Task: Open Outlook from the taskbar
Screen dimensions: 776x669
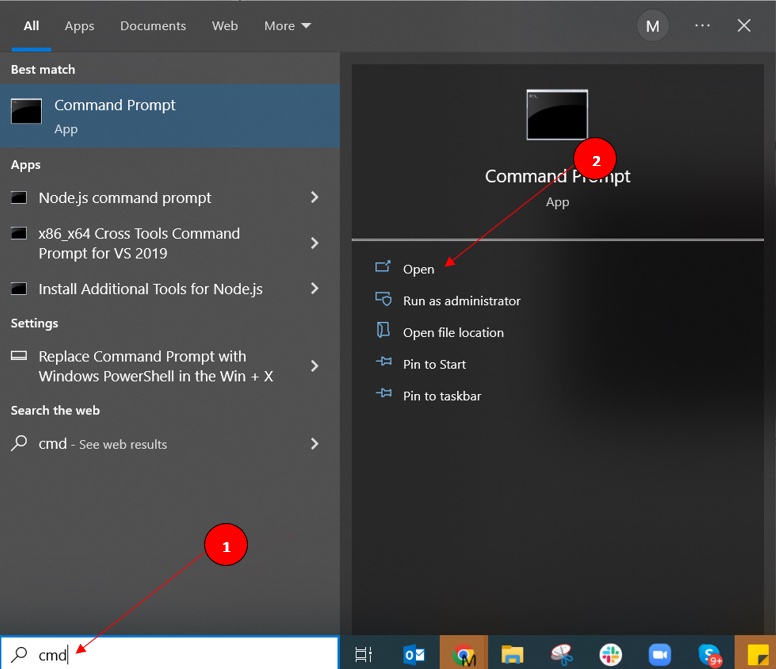Action: tap(415, 655)
